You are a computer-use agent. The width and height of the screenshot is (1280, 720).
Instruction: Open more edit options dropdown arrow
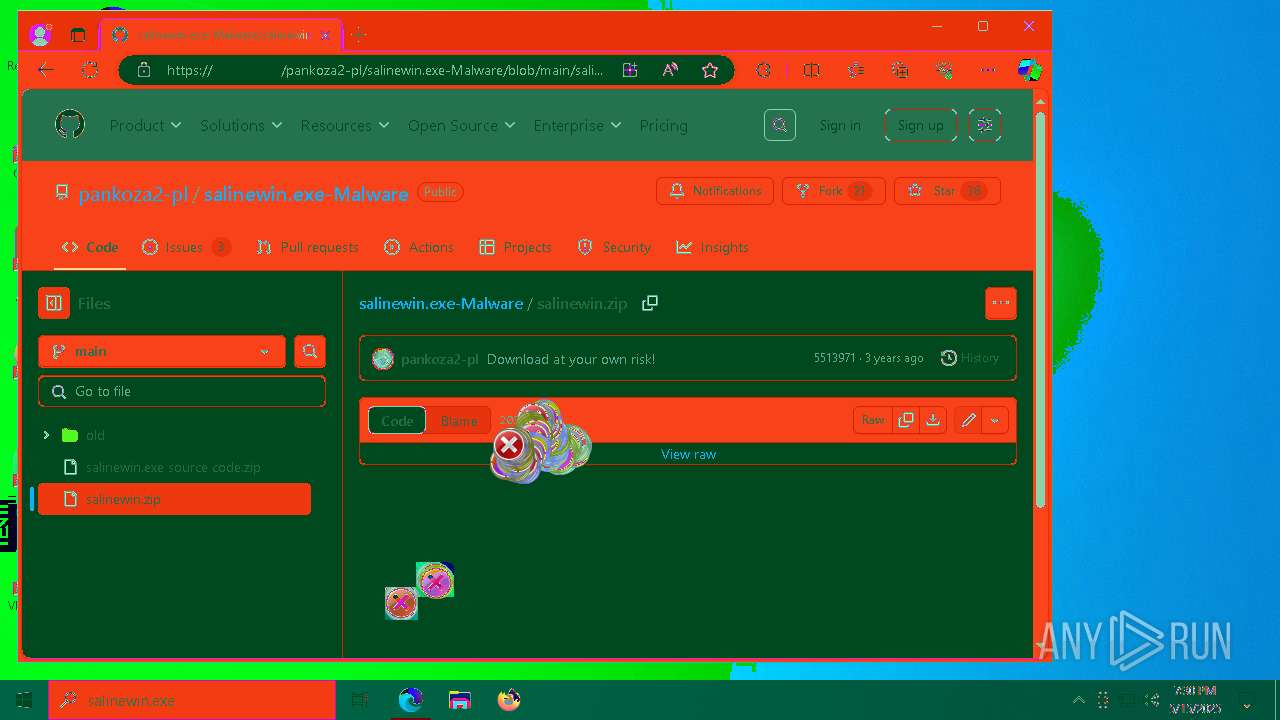point(995,421)
